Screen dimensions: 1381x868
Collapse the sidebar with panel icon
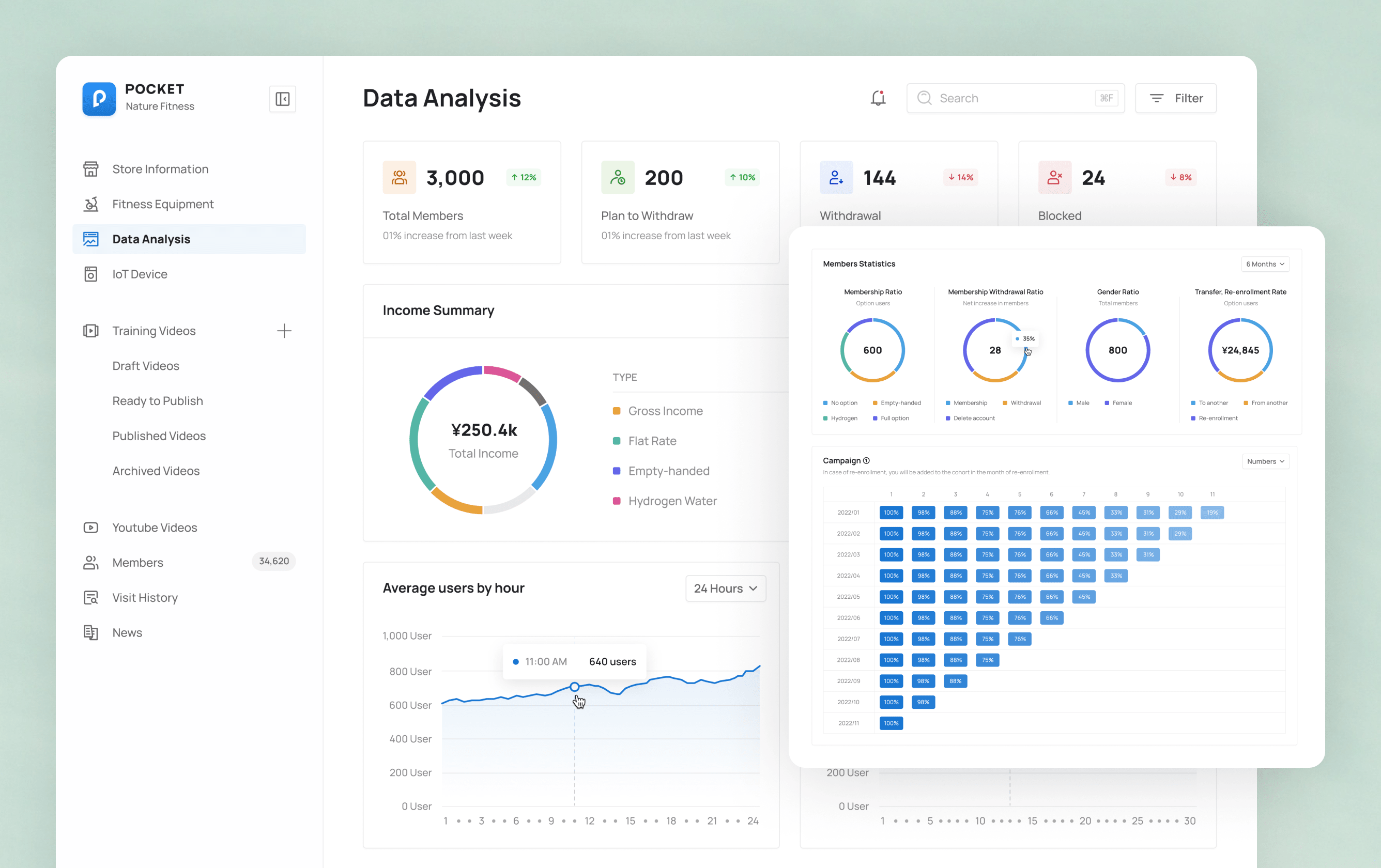(x=283, y=99)
